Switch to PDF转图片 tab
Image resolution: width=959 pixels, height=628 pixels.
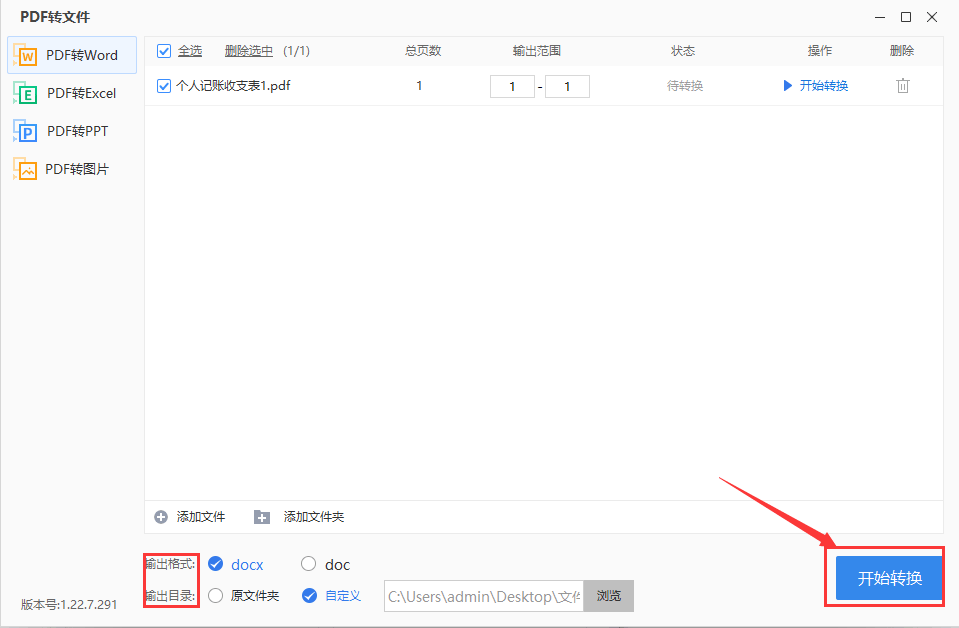(x=72, y=169)
